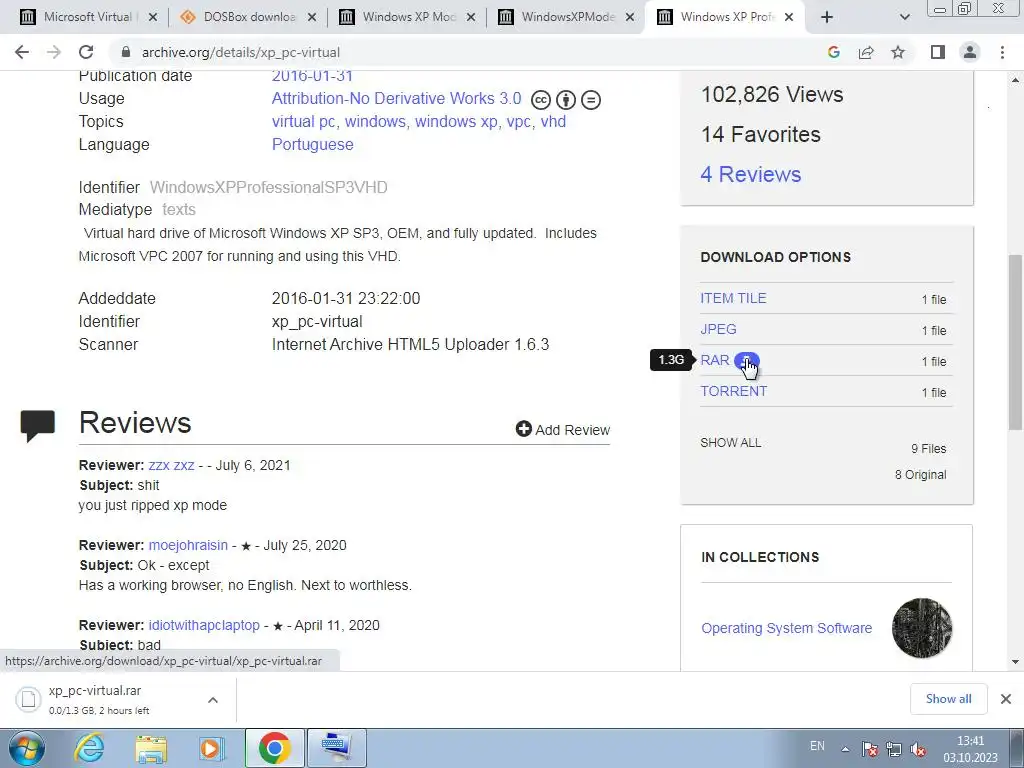This screenshot has height=768, width=1024.
Task: Download the RAR file option
Action: pos(714,360)
